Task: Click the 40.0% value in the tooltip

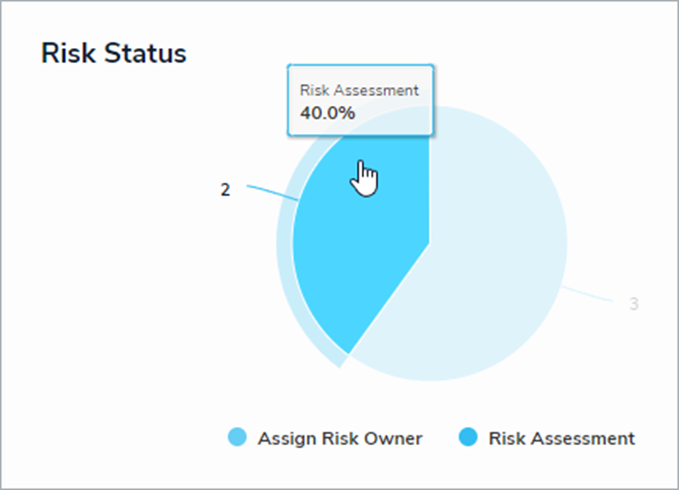Action: pyautogui.click(x=327, y=113)
